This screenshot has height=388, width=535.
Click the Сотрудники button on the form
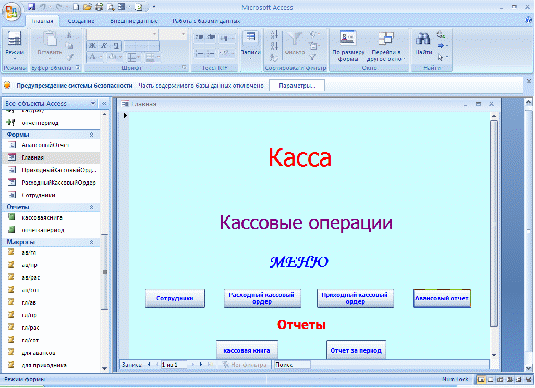tap(175, 298)
